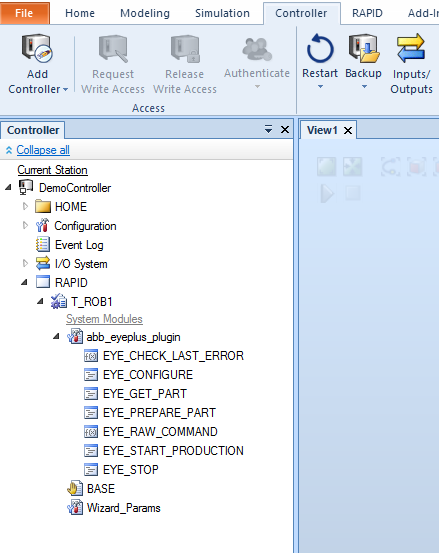The height and width of the screenshot is (553, 439).
Task: Select the EYE_CONFIGURE routine
Action: (x=148, y=375)
